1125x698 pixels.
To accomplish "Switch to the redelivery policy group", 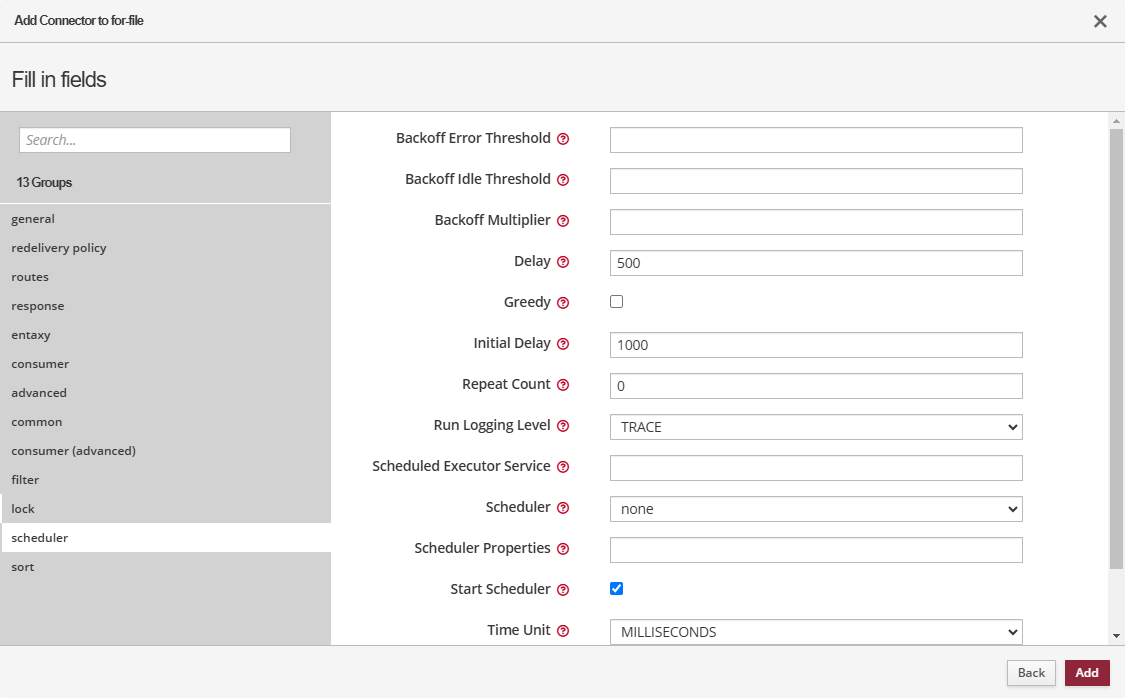I will (59, 248).
